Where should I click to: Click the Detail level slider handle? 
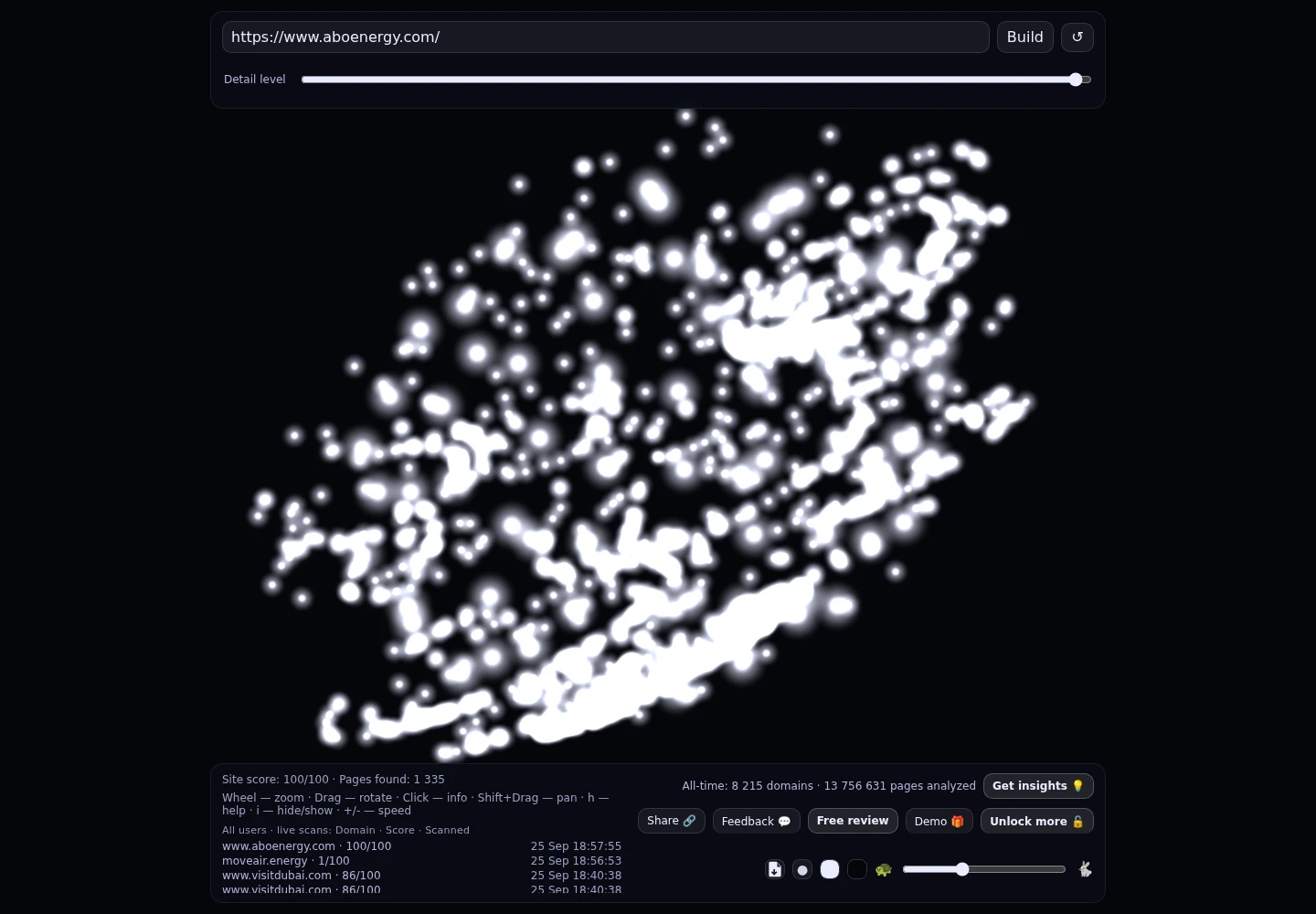click(1076, 80)
